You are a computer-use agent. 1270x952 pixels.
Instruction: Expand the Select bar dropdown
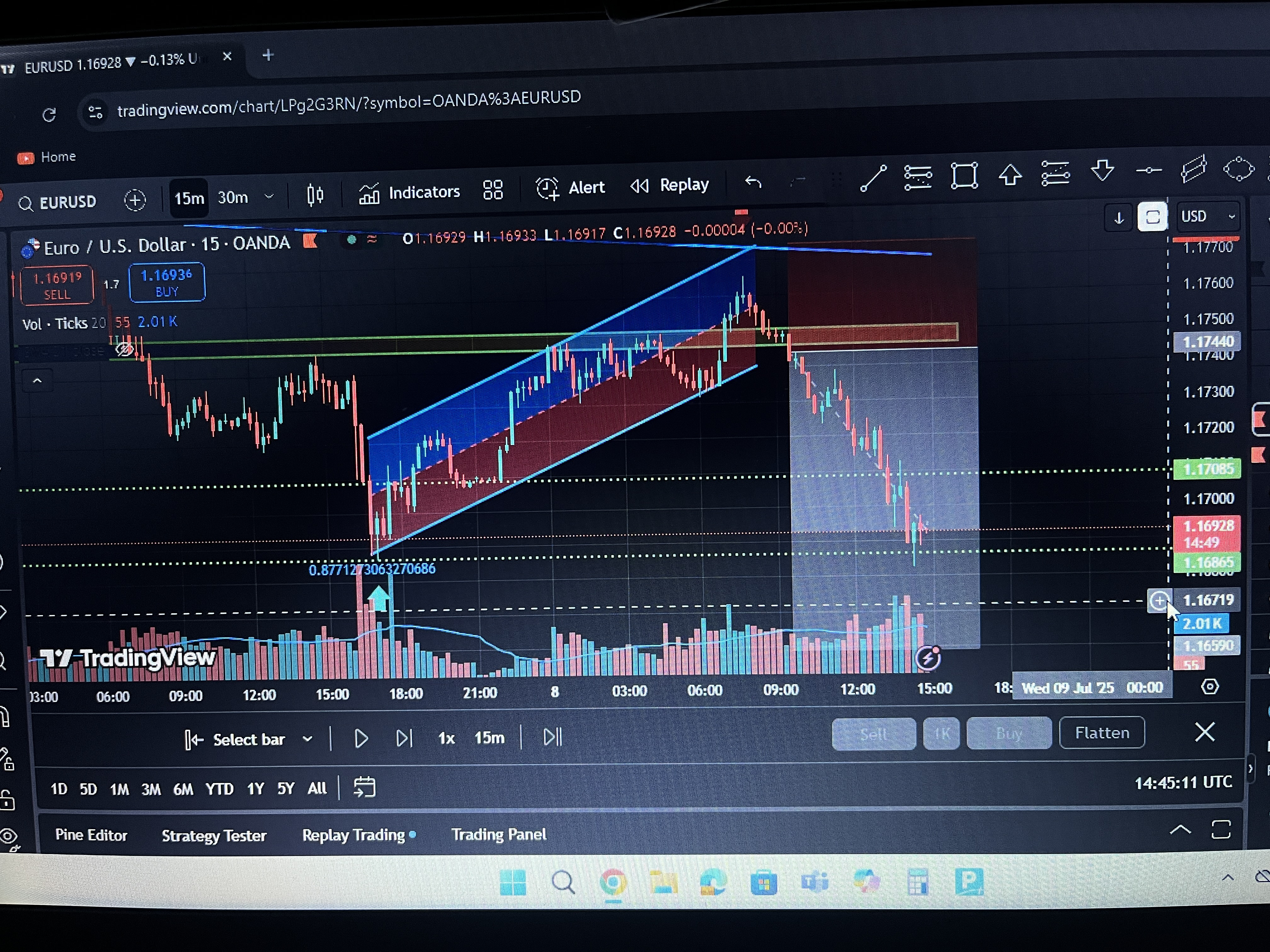(x=308, y=739)
